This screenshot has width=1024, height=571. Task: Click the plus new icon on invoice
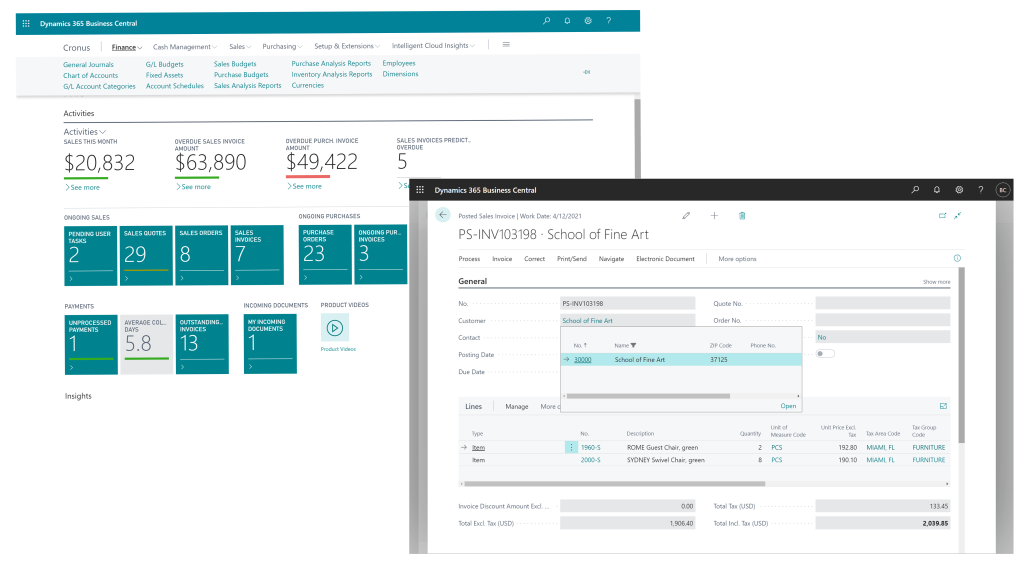[x=714, y=215]
